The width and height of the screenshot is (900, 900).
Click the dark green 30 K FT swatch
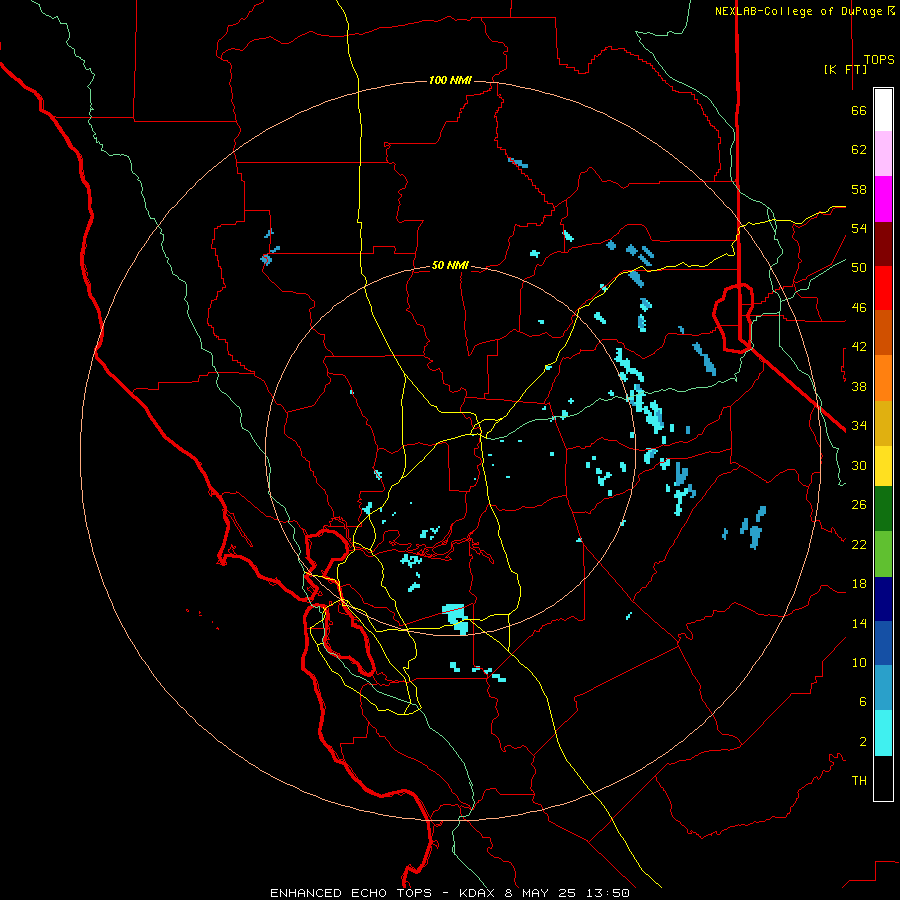883,509
